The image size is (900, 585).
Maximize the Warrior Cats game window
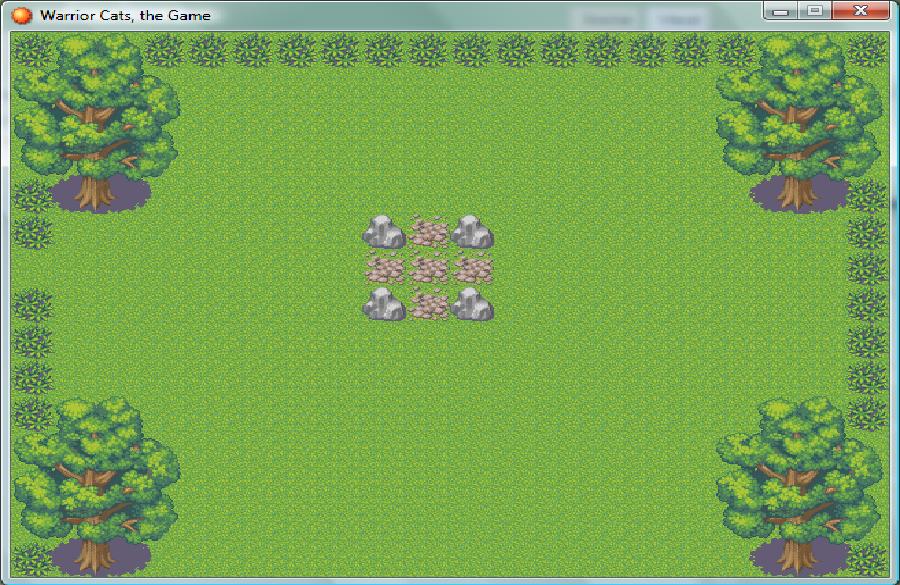pyautogui.click(x=814, y=11)
